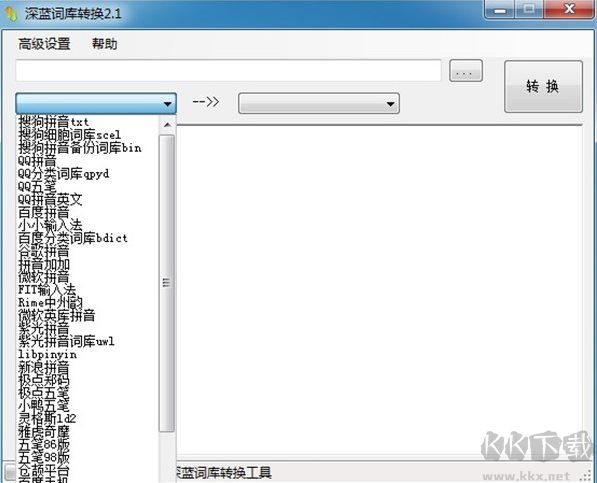Click the window resize grip corner
Screen dimensions: 597x483
point(588,477)
